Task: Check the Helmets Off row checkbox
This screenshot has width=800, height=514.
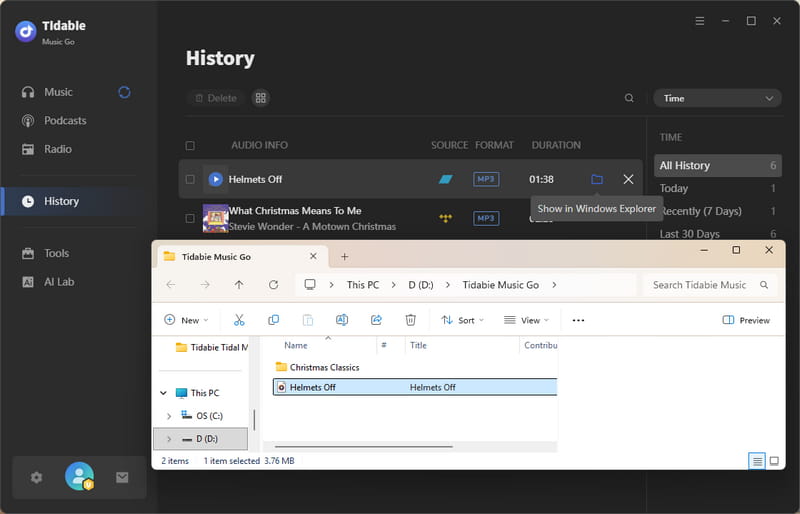Action: coord(190,179)
